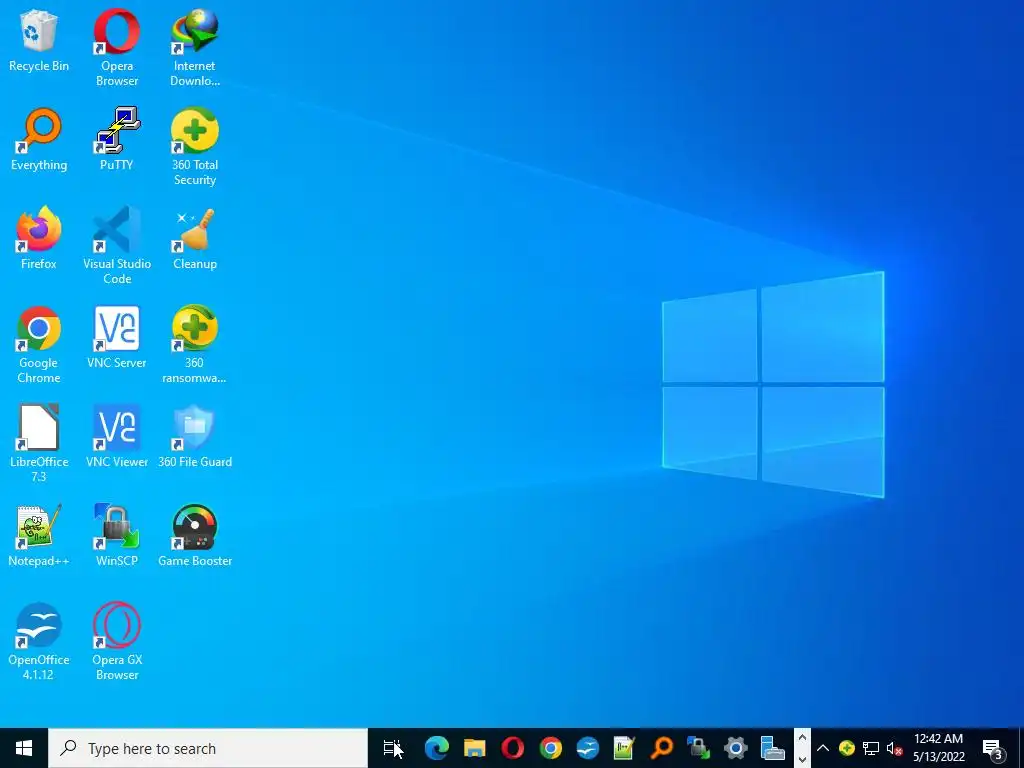The image size is (1024, 768).
Task: Launch Chrome from the taskbar
Action: pos(551,748)
